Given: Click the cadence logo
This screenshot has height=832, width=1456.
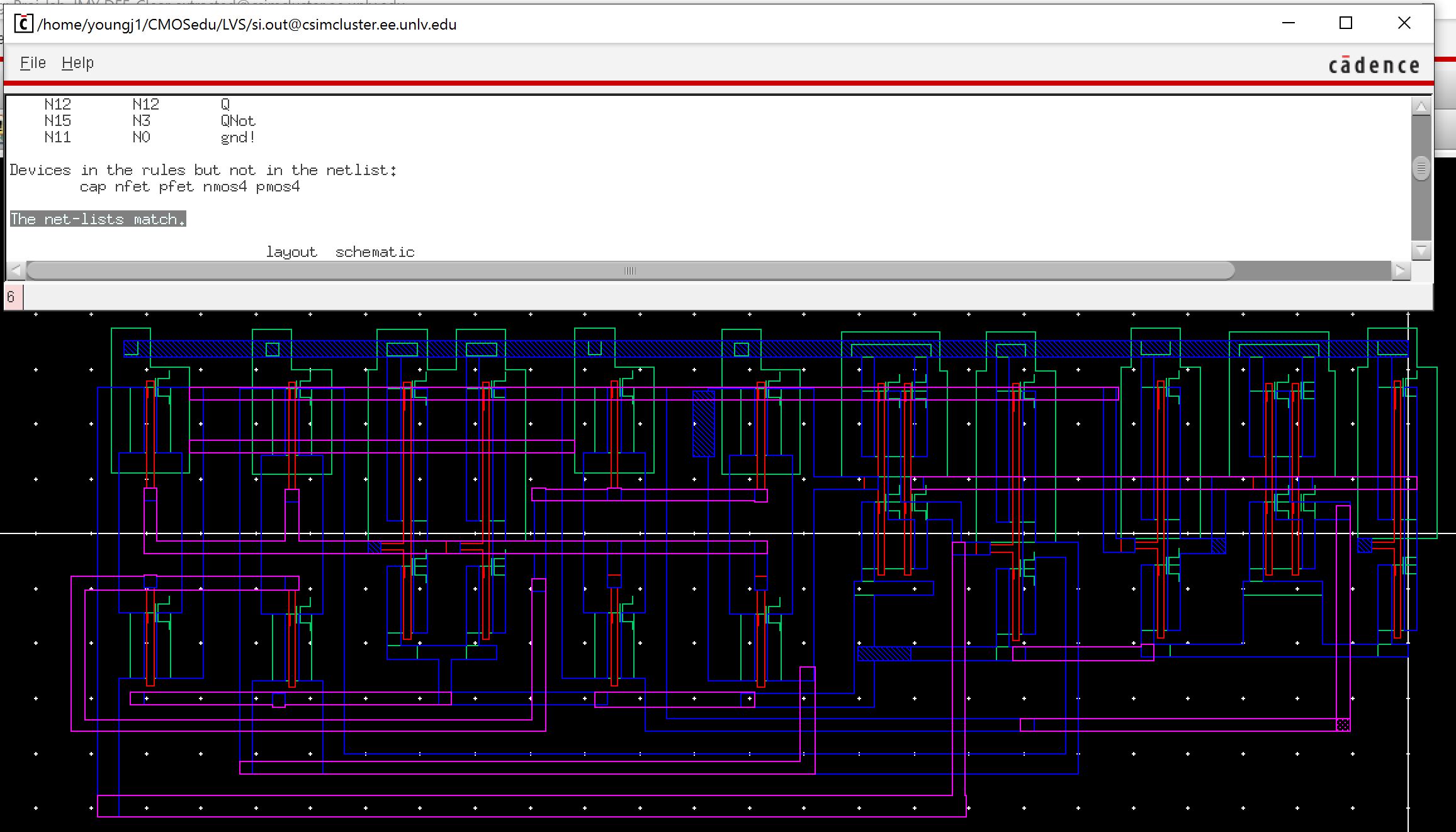Looking at the screenshot, I should pos(1374,66).
